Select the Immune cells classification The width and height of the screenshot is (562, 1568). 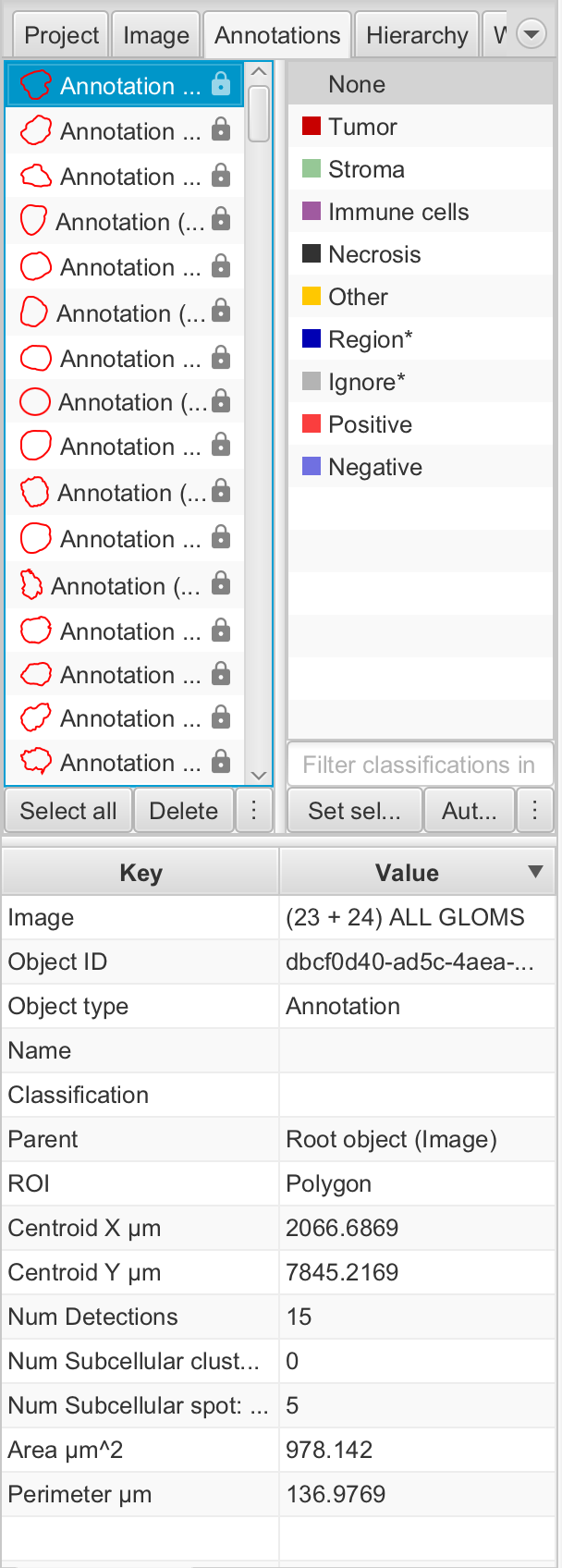397,212
